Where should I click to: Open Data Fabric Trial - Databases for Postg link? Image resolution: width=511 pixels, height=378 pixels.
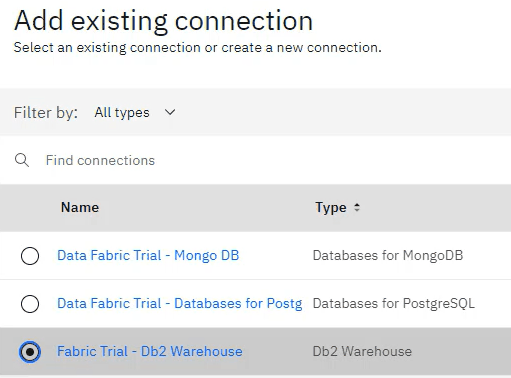click(x=179, y=304)
